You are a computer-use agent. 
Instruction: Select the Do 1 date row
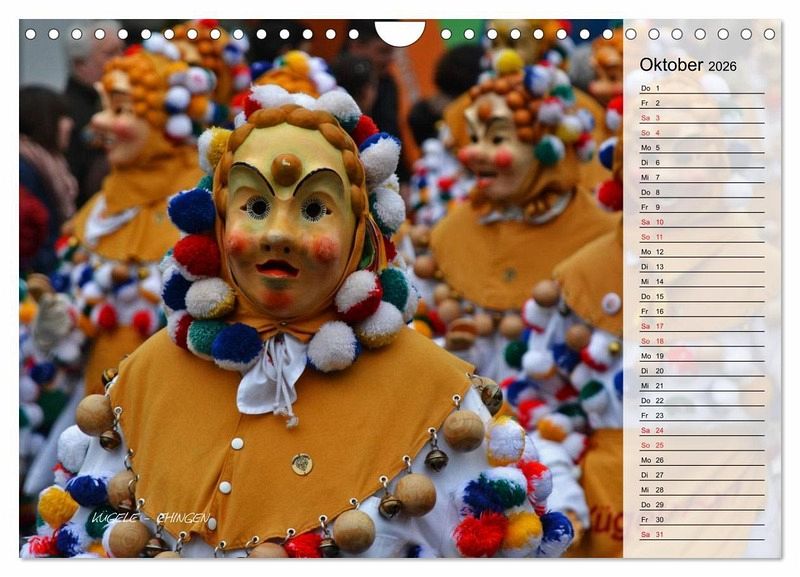[700, 88]
